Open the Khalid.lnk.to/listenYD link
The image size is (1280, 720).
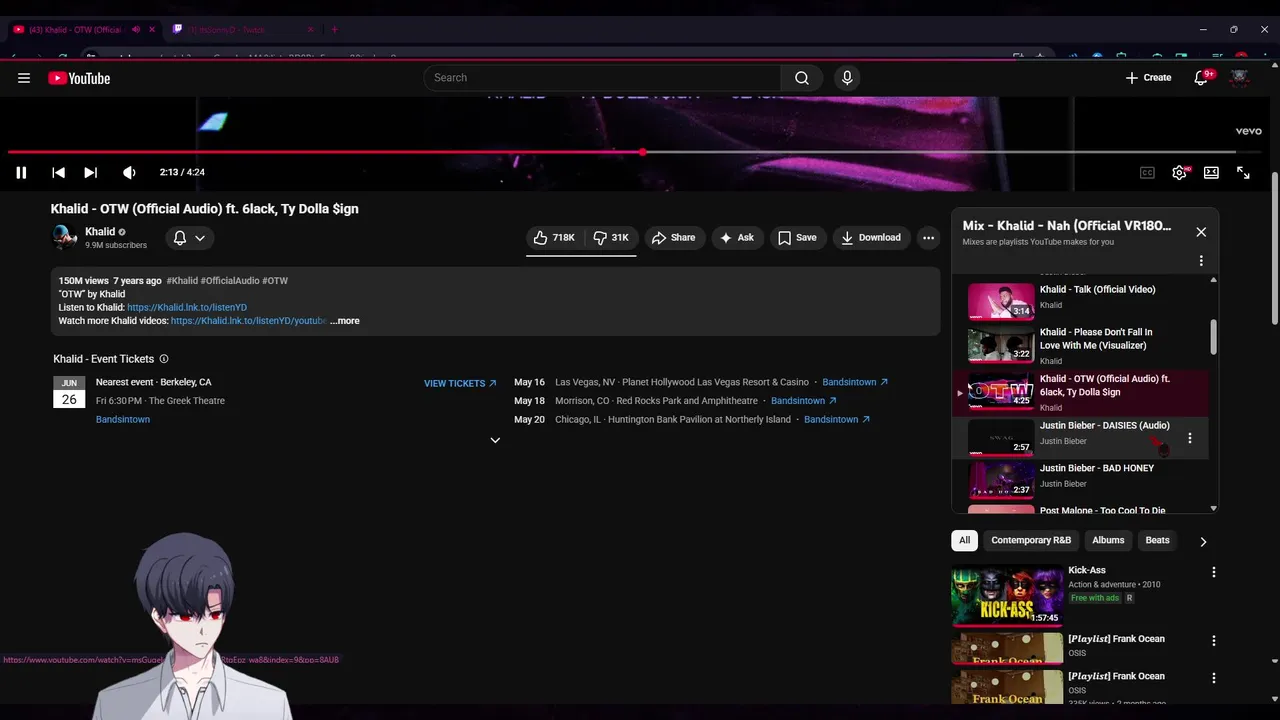coord(187,308)
